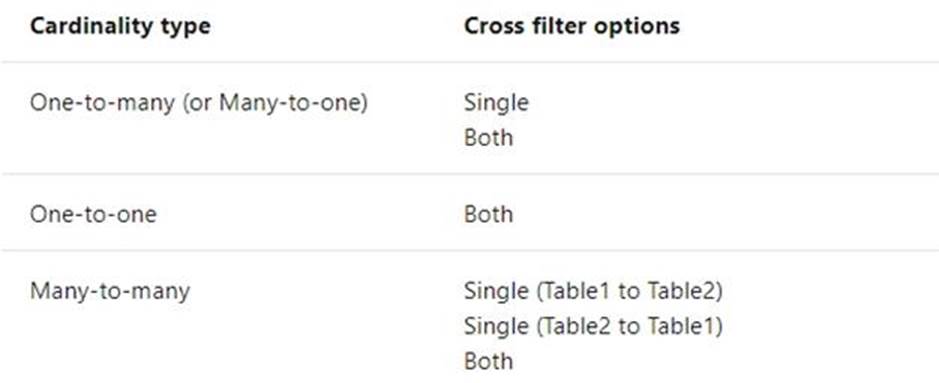The height and width of the screenshot is (383, 939).
Task: Click the divider line above the One-to-one row
Action: tap(470, 174)
